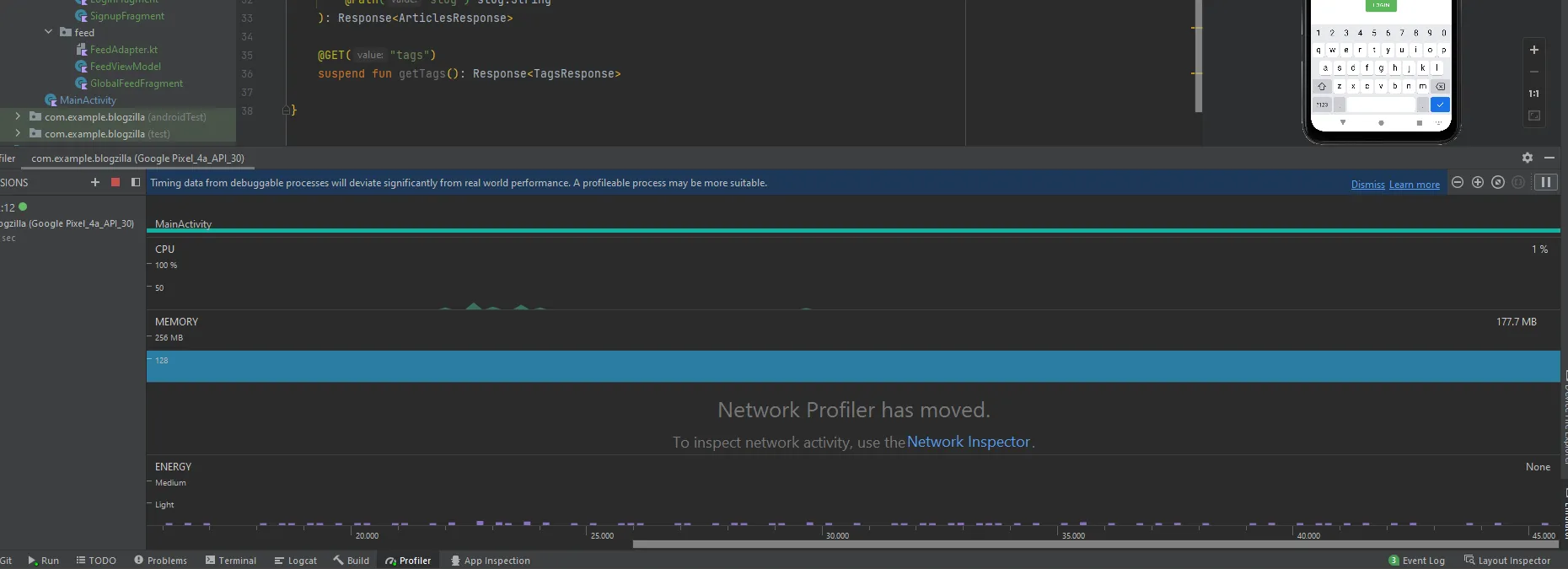Pause live profiler timeline

(x=1546, y=182)
